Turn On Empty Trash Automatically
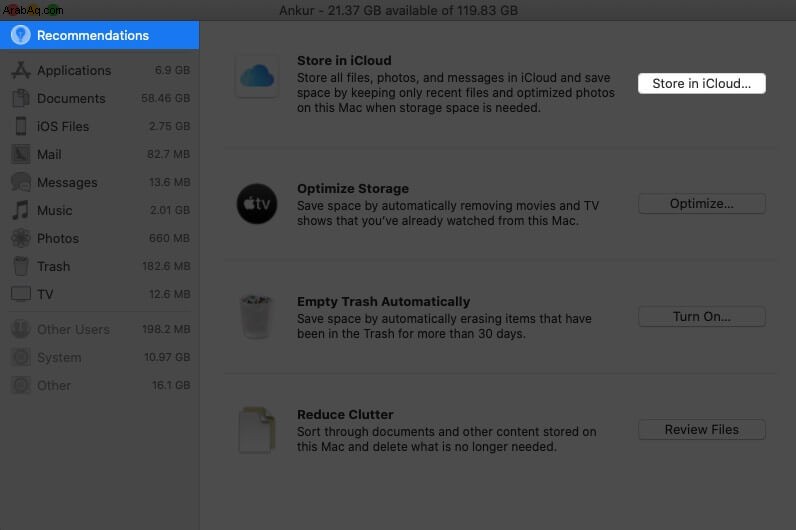Viewport: 796px width, 530px height. [x=702, y=317]
